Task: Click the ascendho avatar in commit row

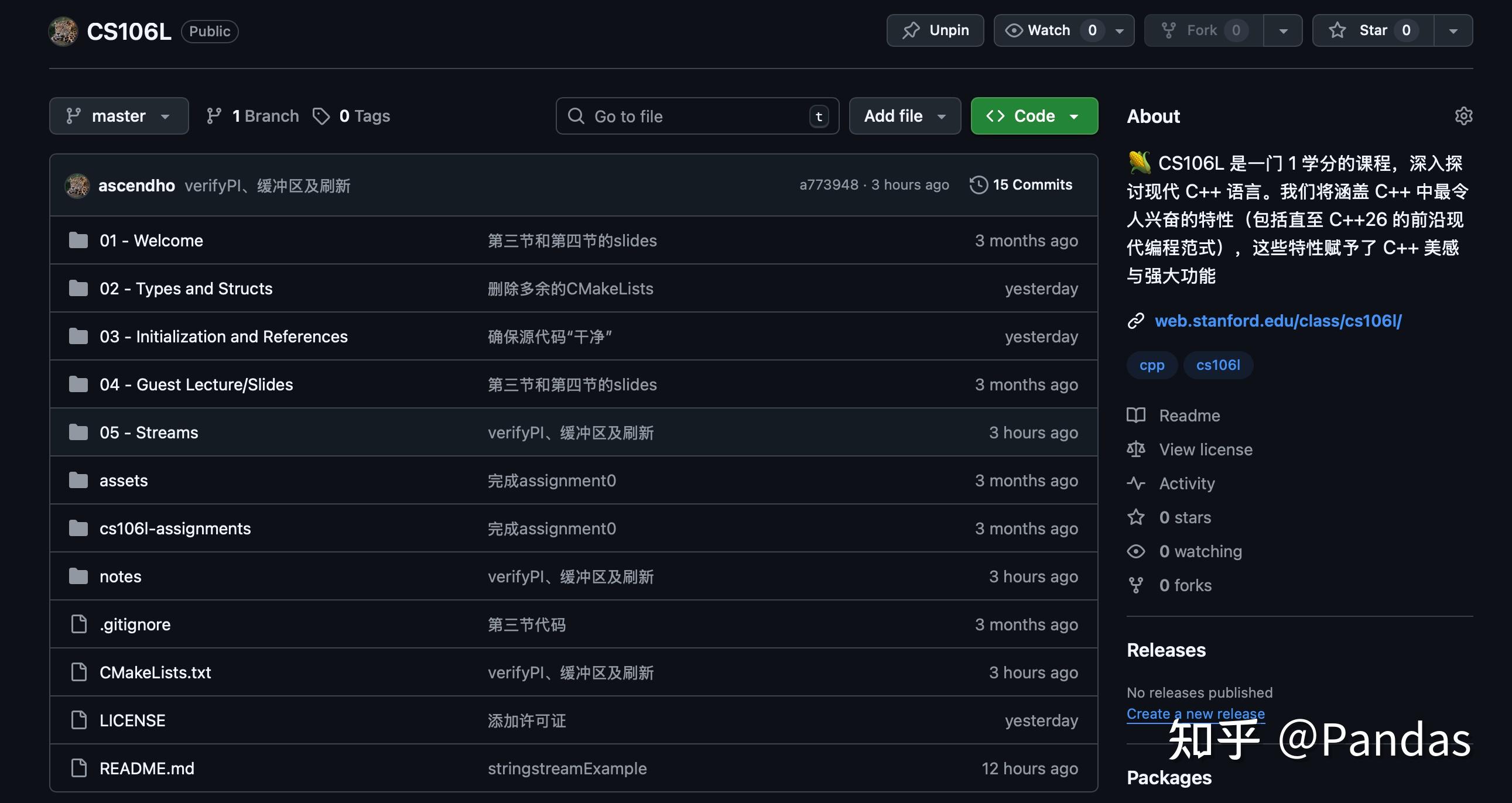Action: coord(77,186)
